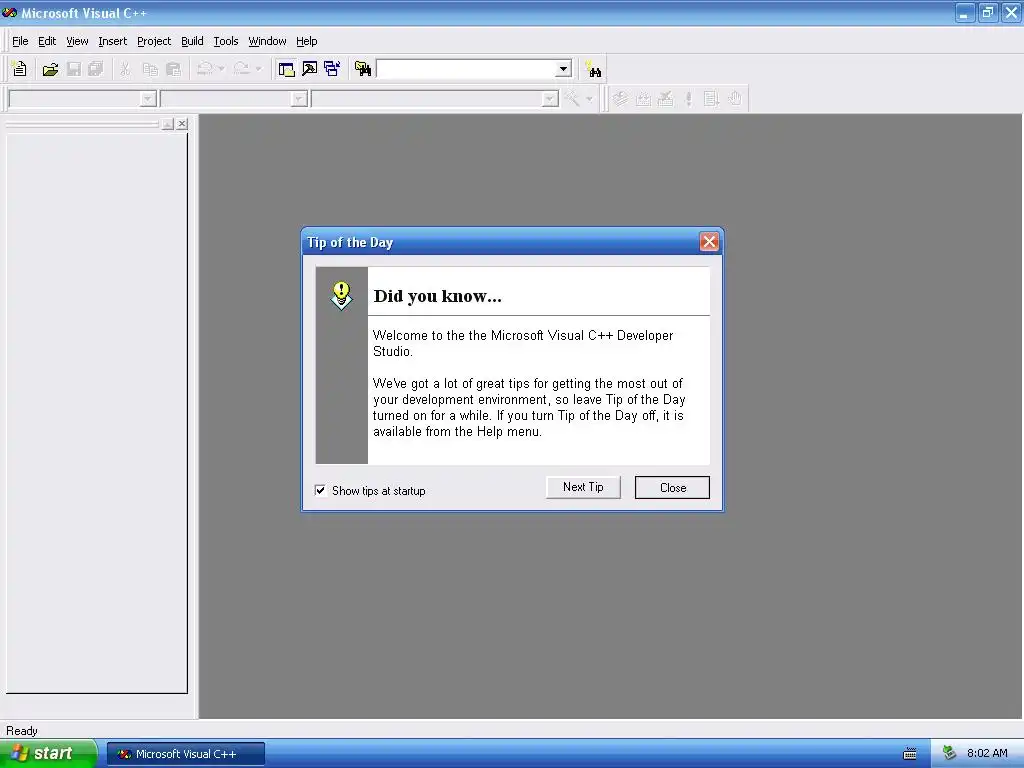Expand the WizardBar class dropdown
The width and height of the screenshot is (1024, 768).
tap(149, 99)
